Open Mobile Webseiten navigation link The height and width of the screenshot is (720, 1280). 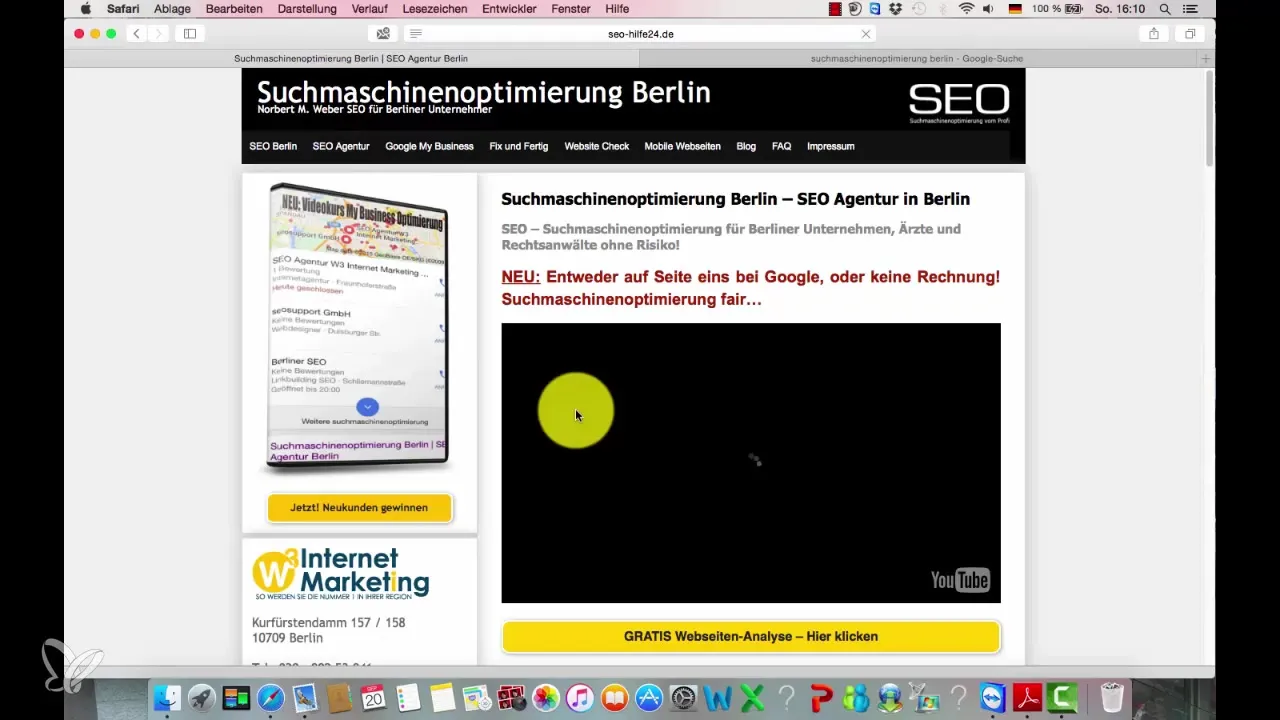tap(682, 146)
